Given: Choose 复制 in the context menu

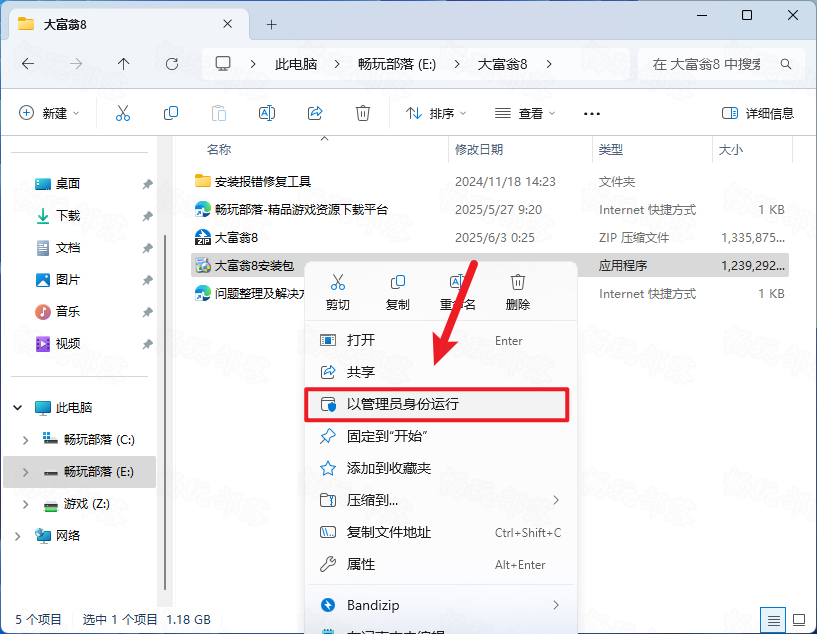Looking at the screenshot, I should [398, 292].
